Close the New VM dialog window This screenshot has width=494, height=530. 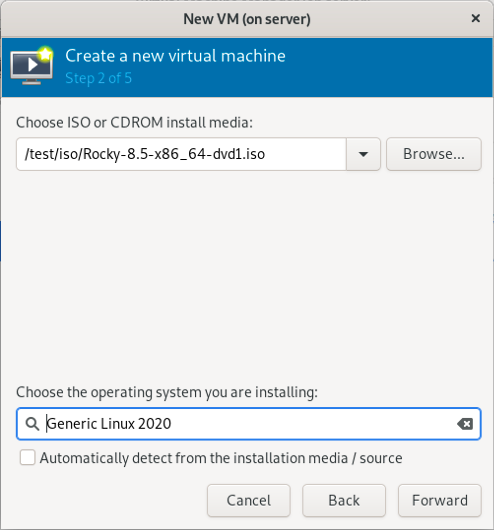475,18
